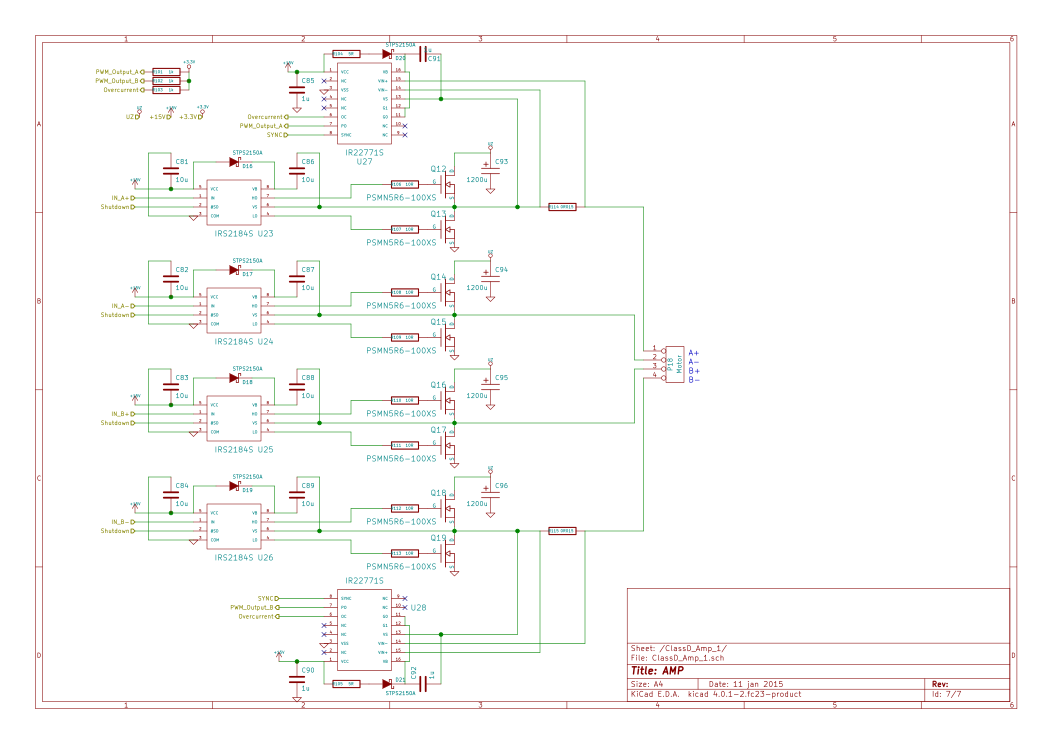Click the Shutdown label below IN_A+

pyautogui.click(x=117, y=207)
